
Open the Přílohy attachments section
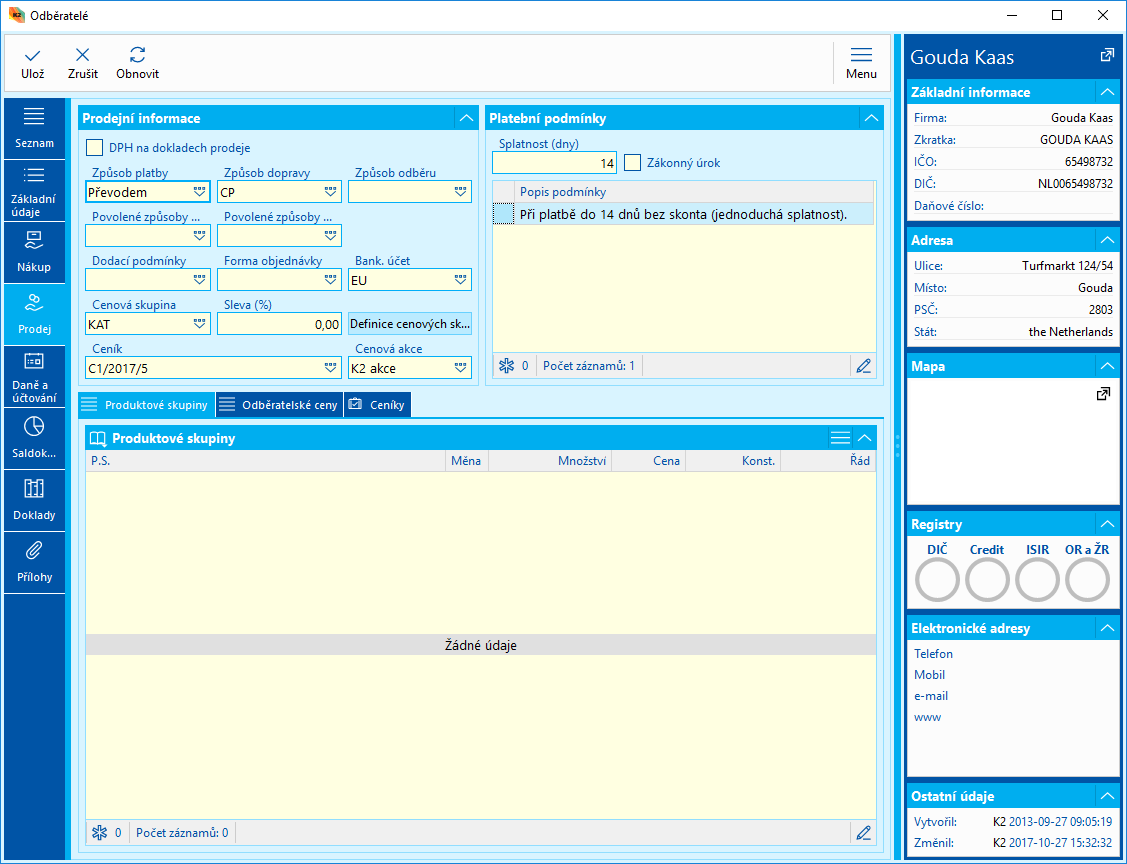click(x=34, y=563)
